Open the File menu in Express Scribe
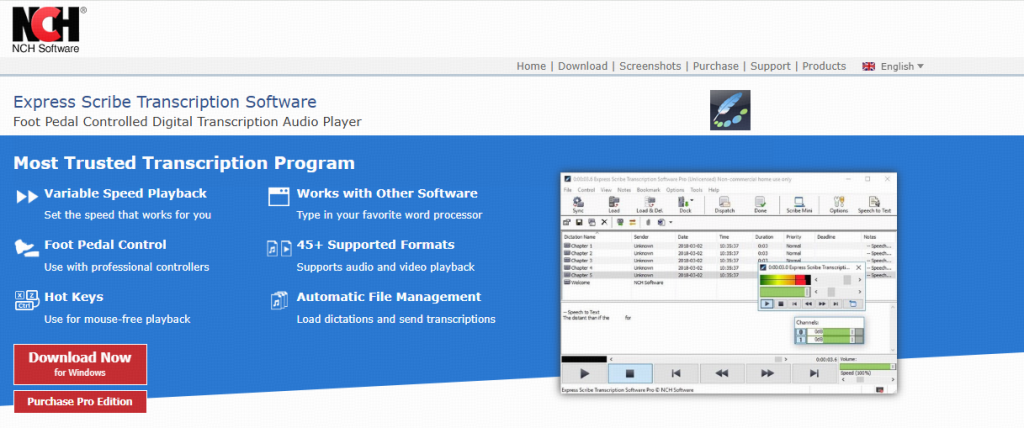Screen dimensions: 1024x428 tap(568, 190)
